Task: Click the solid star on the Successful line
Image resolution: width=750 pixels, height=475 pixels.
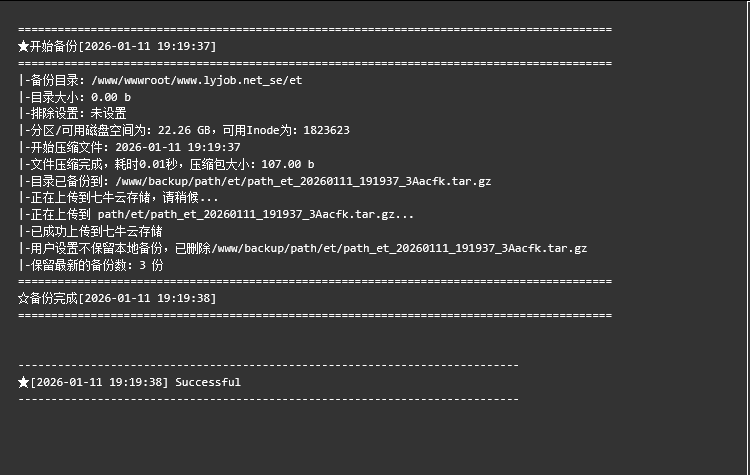Action: click(x=24, y=382)
